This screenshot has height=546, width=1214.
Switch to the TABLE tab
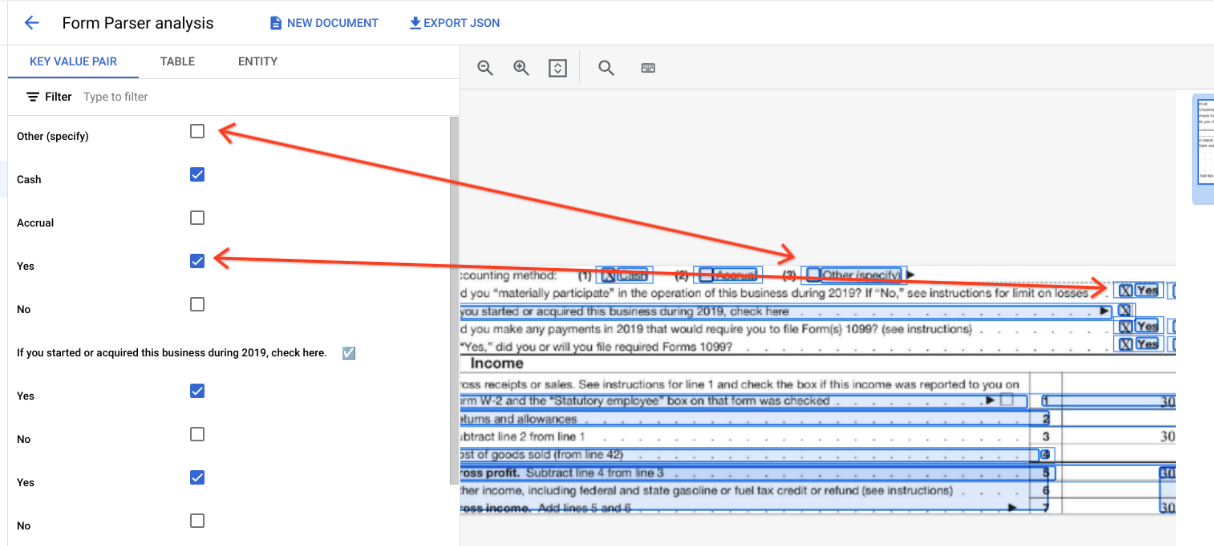tap(177, 61)
